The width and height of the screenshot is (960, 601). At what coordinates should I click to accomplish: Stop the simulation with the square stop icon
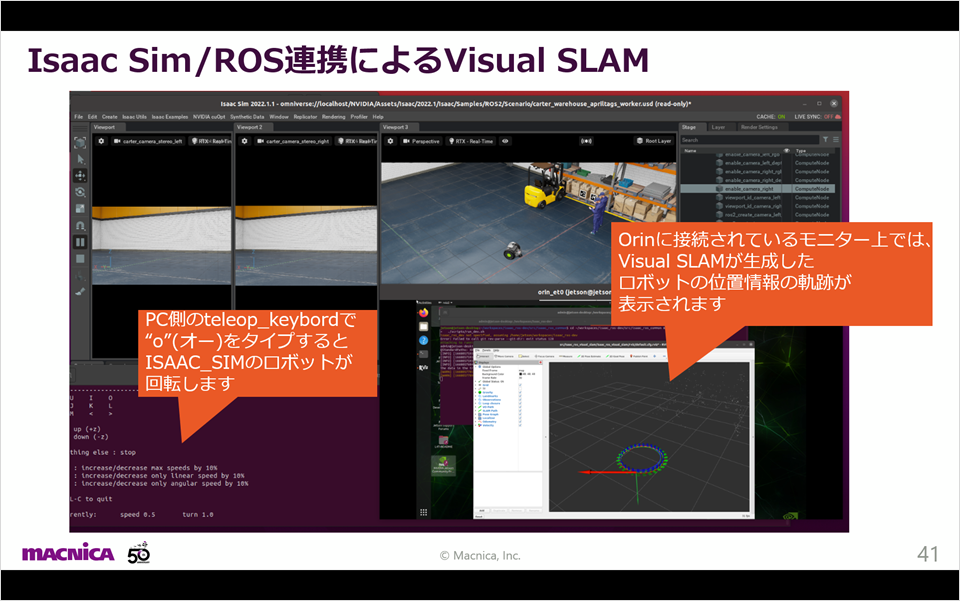coord(80,259)
